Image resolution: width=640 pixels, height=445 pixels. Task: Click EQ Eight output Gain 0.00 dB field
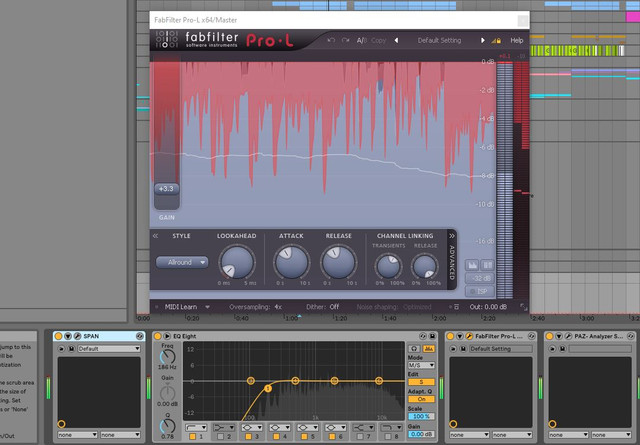click(421, 434)
